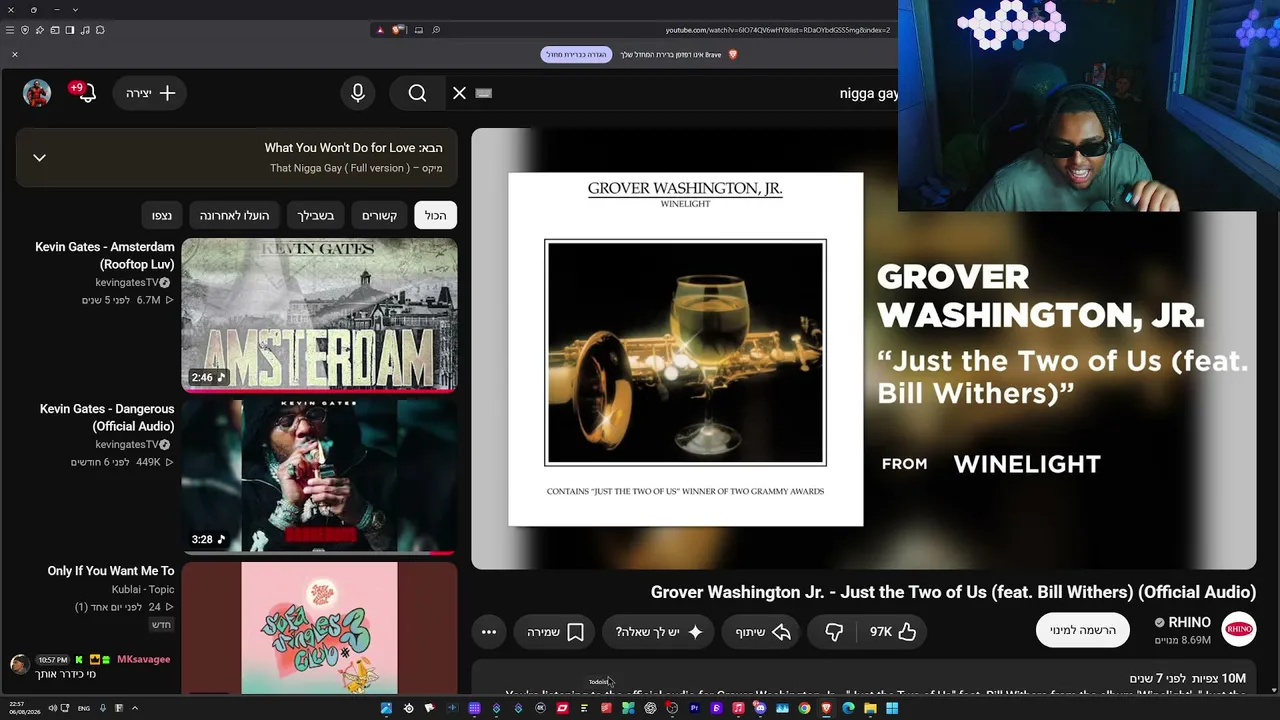The height and width of the screenshot is (720, 1280).
Task: Open Discord from the taskbar
Action: [x=760, y=709]
